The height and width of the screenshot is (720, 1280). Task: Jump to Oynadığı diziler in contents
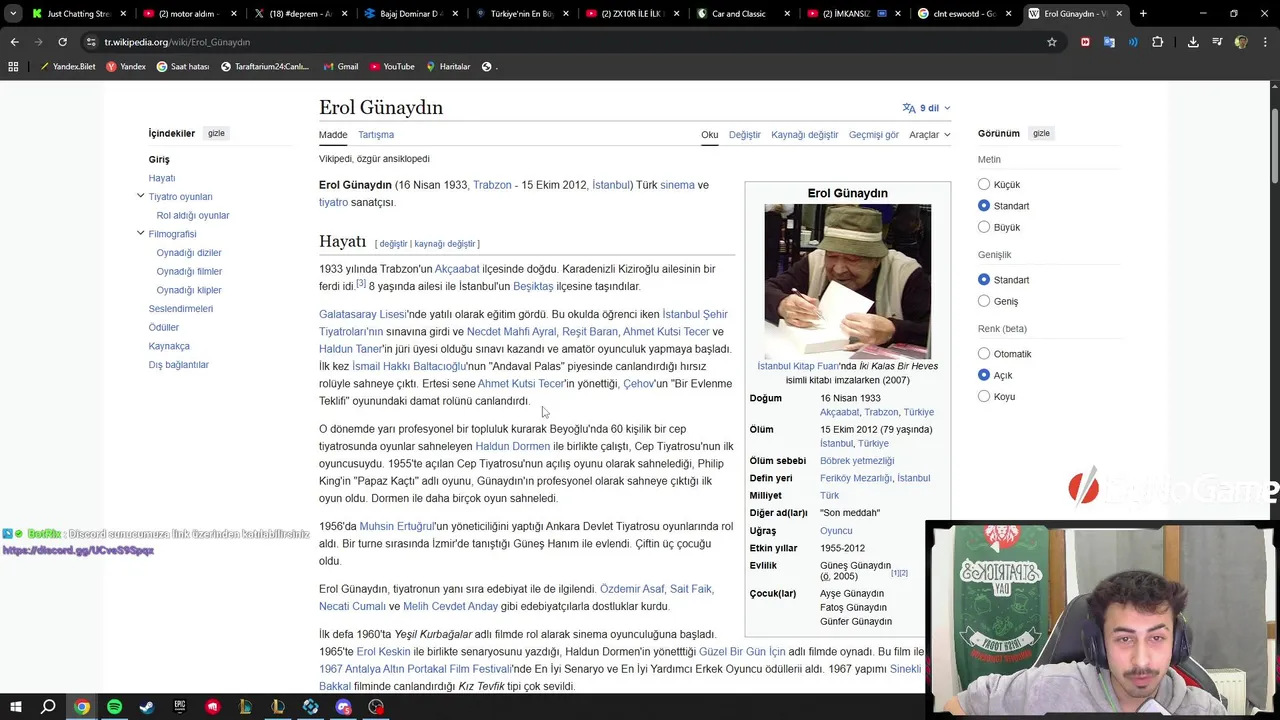[x=189, y=253]
